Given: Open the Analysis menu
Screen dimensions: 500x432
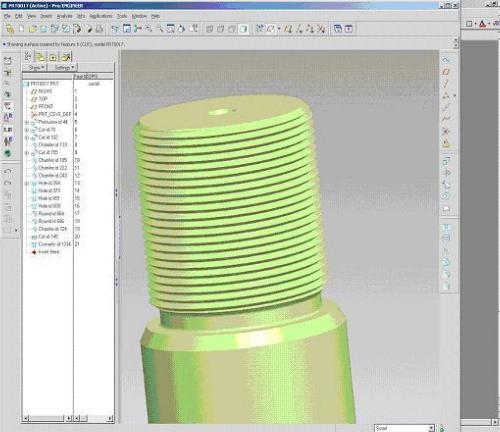Looking at the screenshot, I should (x=64, y=16).
